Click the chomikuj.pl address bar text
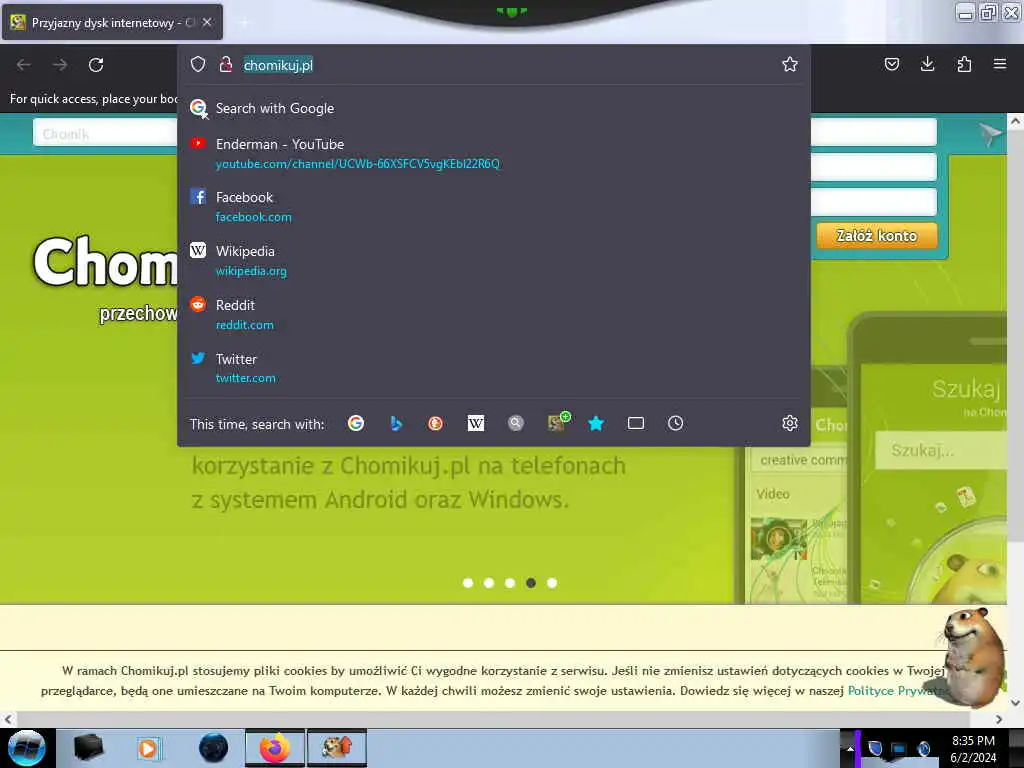Viewport: 1024px width, 768px height. tap(278, 65)
